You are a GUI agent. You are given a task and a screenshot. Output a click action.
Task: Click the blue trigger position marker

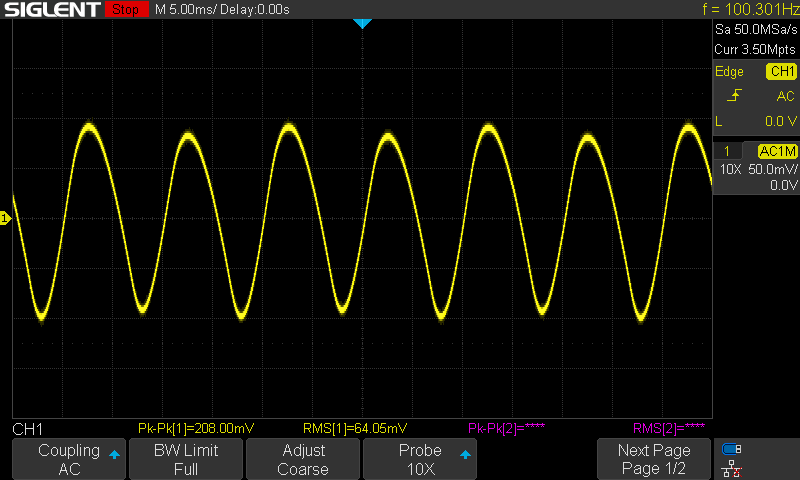pyautogui.click(x=363, y=23)
